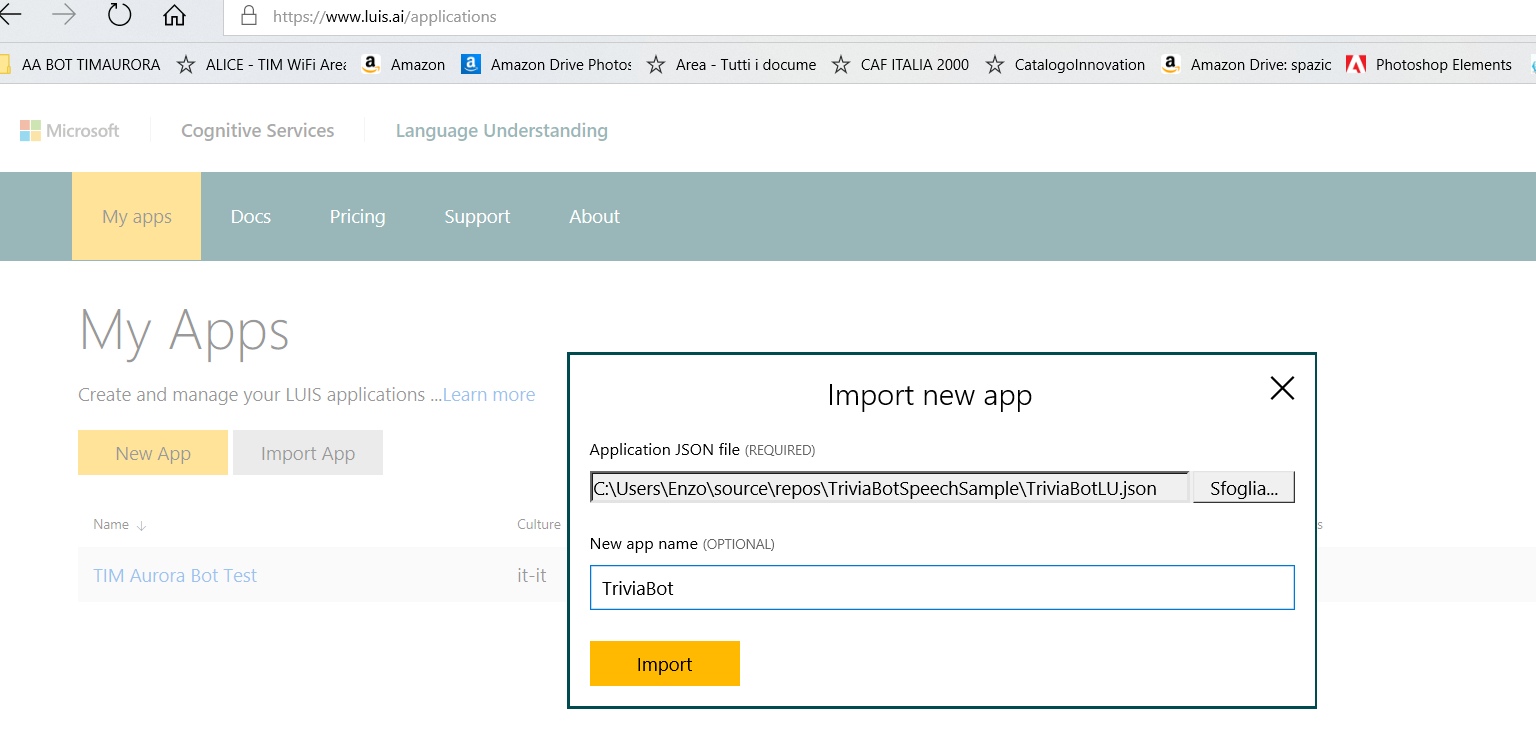This screenshot has height=738, width=1536.
Task: Click the New app name text field
Action: (941, 588)
